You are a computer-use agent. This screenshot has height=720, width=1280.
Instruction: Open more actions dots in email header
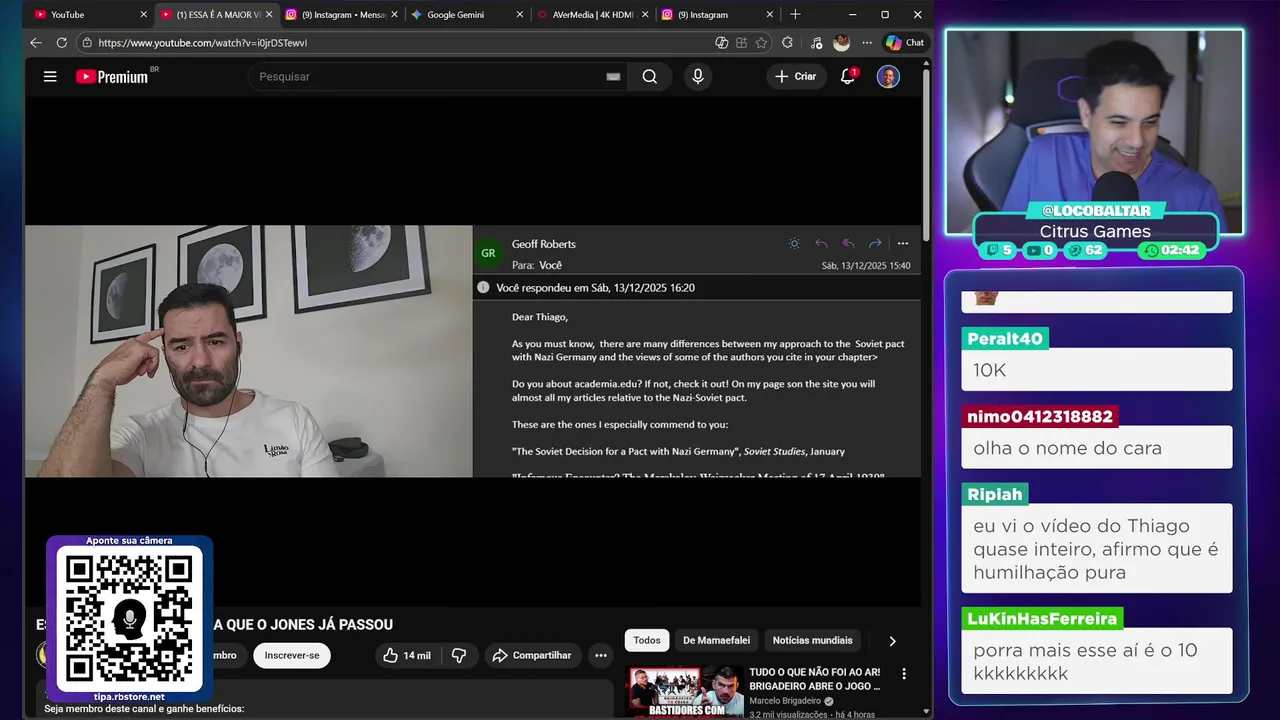click(902, 243)
